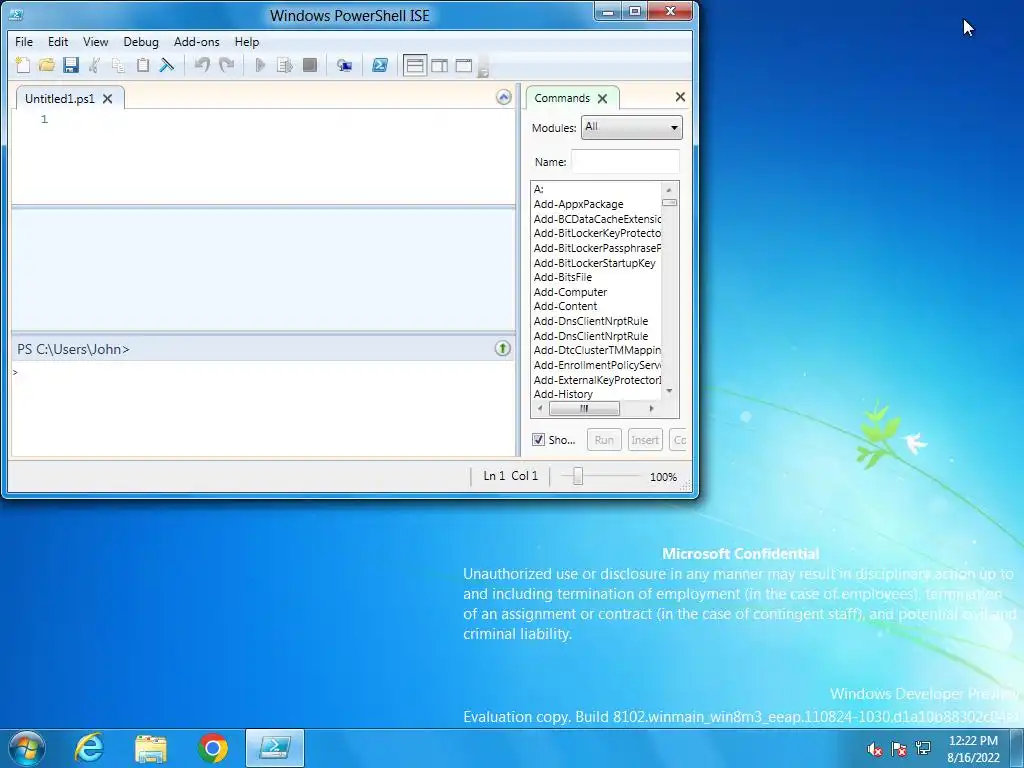Image resolution: width=1024 pixels, height=768 pixels.
Task: Select the Untitled1.ps1 script tab
Action: pyautogui.click(x=59, y=99)
